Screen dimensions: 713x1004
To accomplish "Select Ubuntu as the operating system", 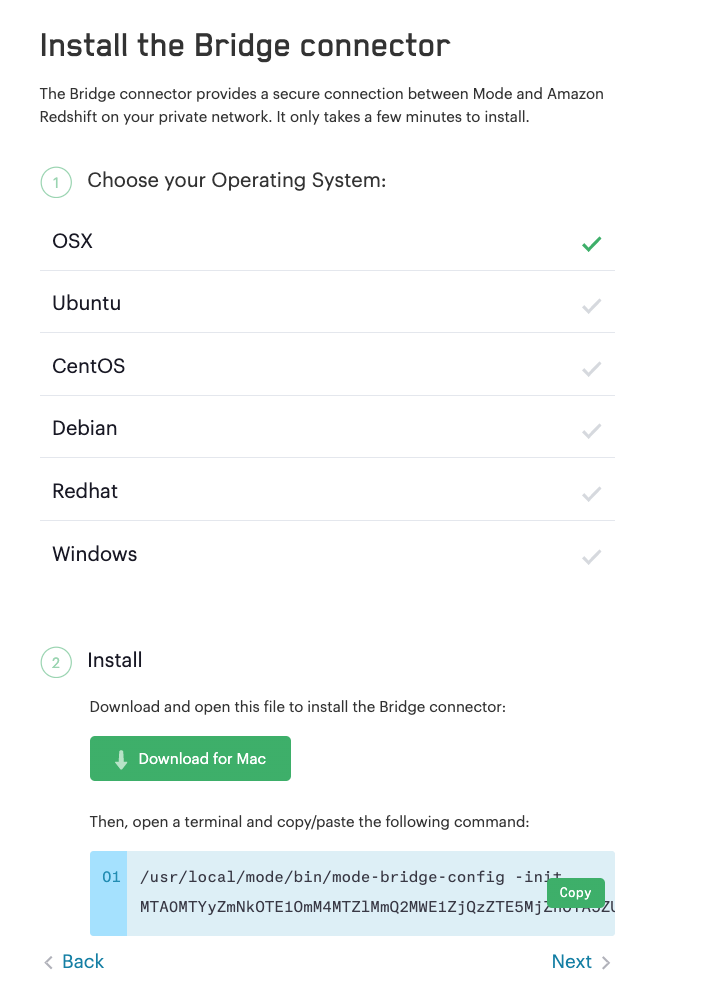I will pos(87,303).
